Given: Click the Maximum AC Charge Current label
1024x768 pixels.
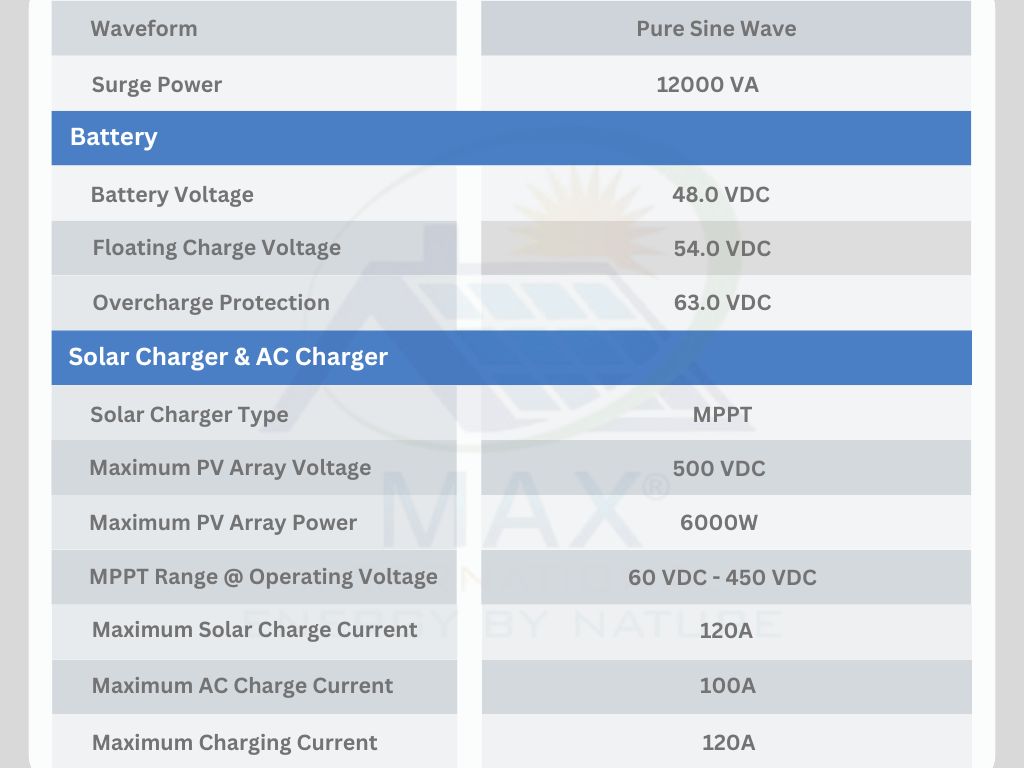Looking at the screenshot, I should 242,686.
